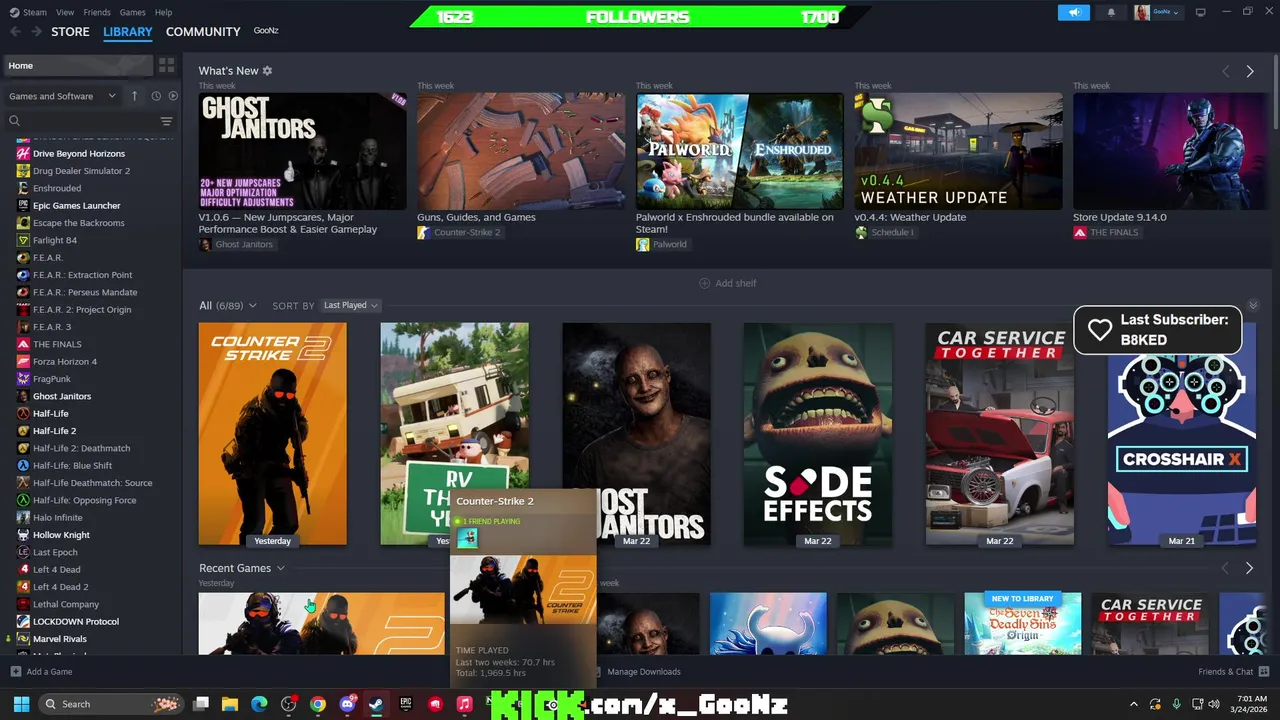The width and height of the screenshot is (1280, 720).
Task: Open the Help menu
Action: point(163,12)
